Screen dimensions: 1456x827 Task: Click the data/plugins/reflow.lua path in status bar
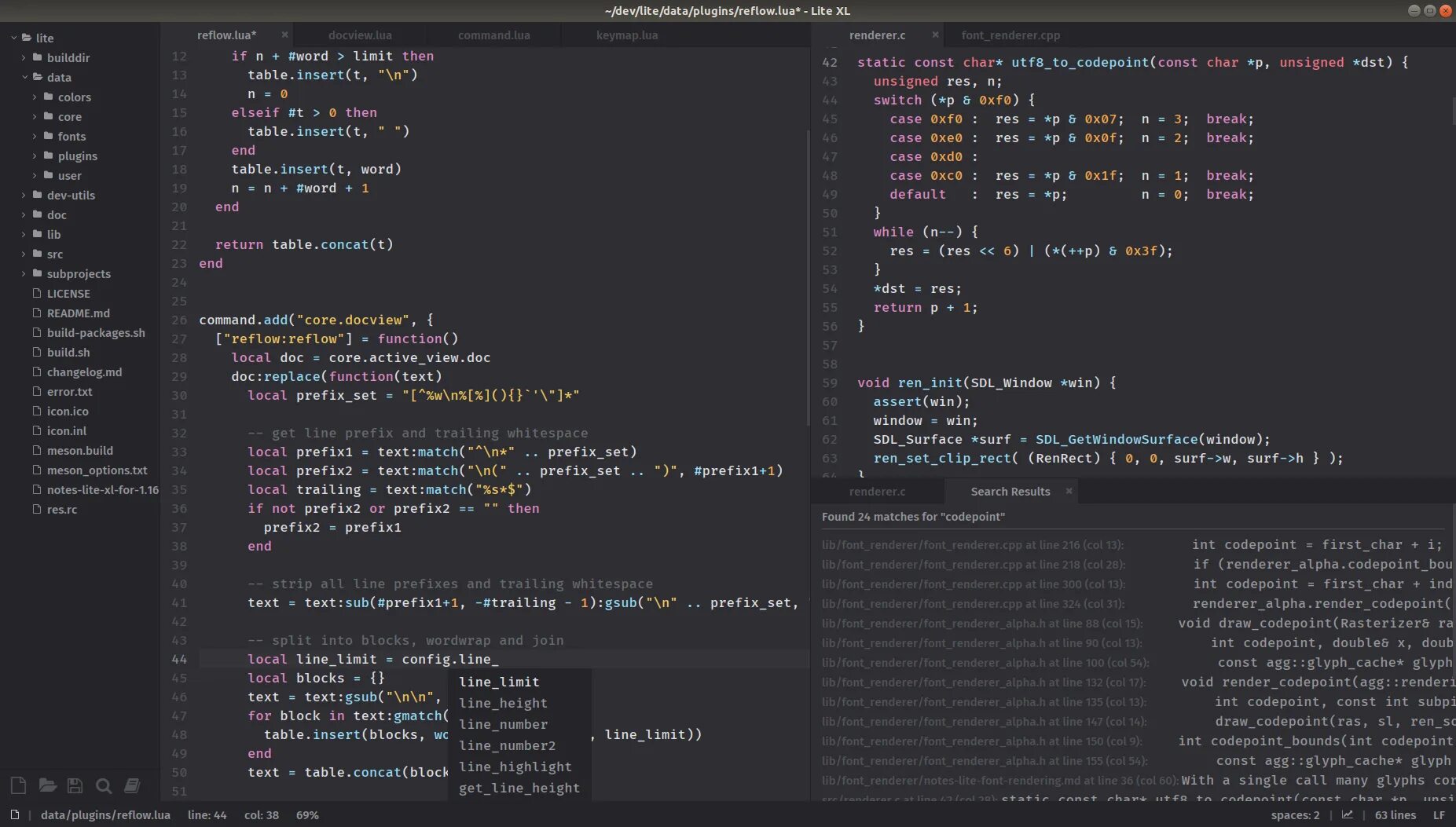105,815
